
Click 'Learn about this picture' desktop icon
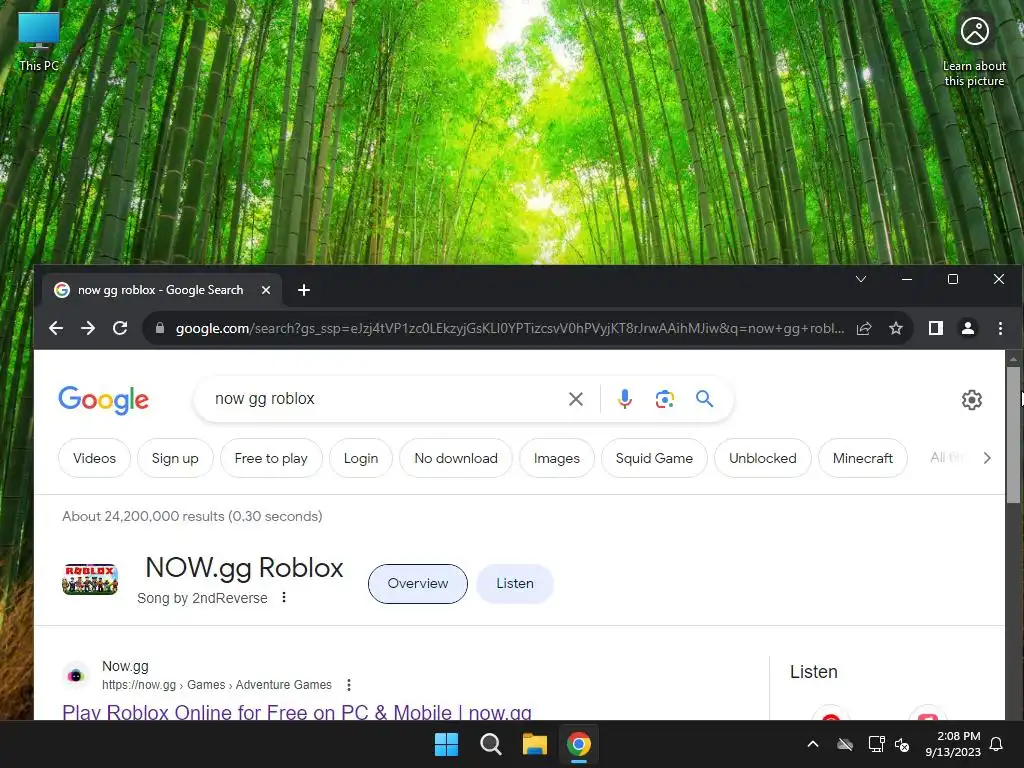(x=974, y=50)
